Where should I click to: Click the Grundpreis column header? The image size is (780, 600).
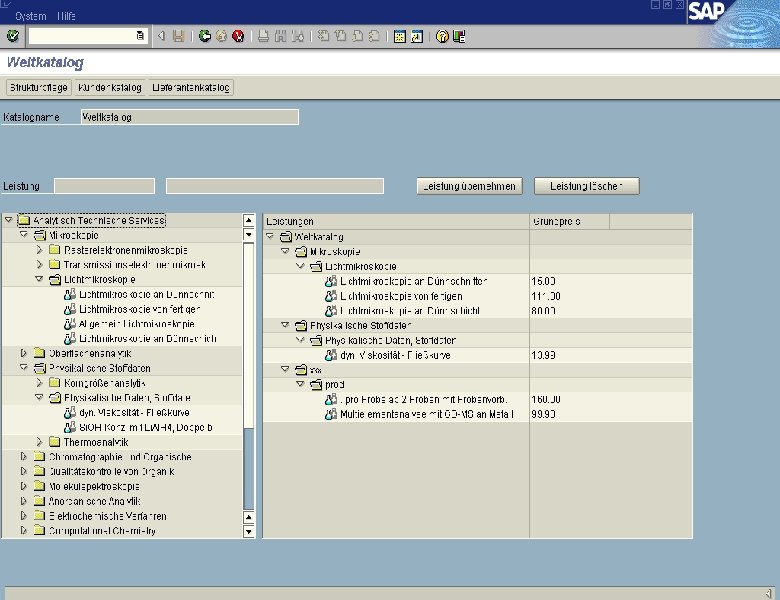[x=569, y=221]
